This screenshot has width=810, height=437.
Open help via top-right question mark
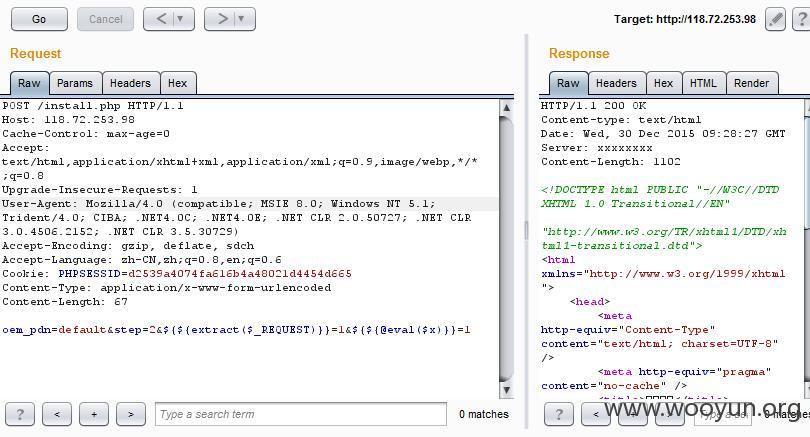[801, 19]
